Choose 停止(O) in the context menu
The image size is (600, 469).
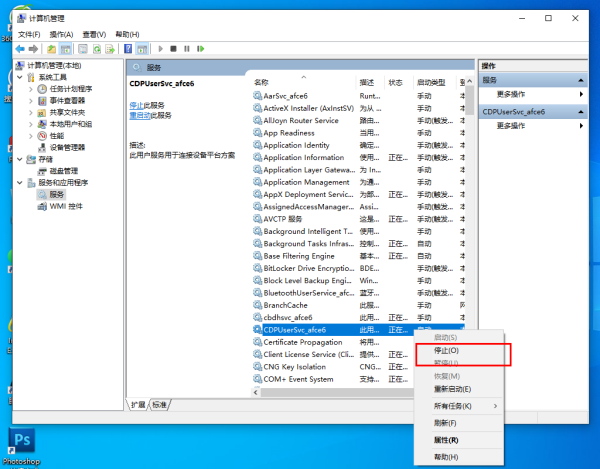coord(446,350)
